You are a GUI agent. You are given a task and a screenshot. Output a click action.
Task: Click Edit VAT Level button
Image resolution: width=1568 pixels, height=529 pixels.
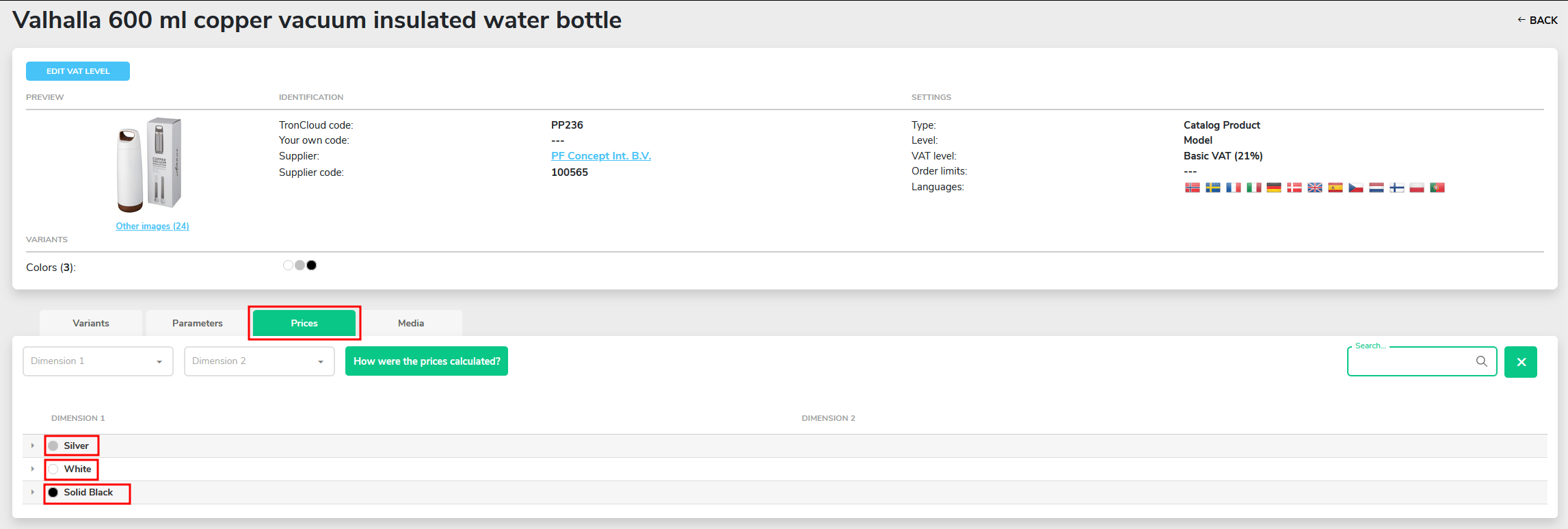point(78,71)
